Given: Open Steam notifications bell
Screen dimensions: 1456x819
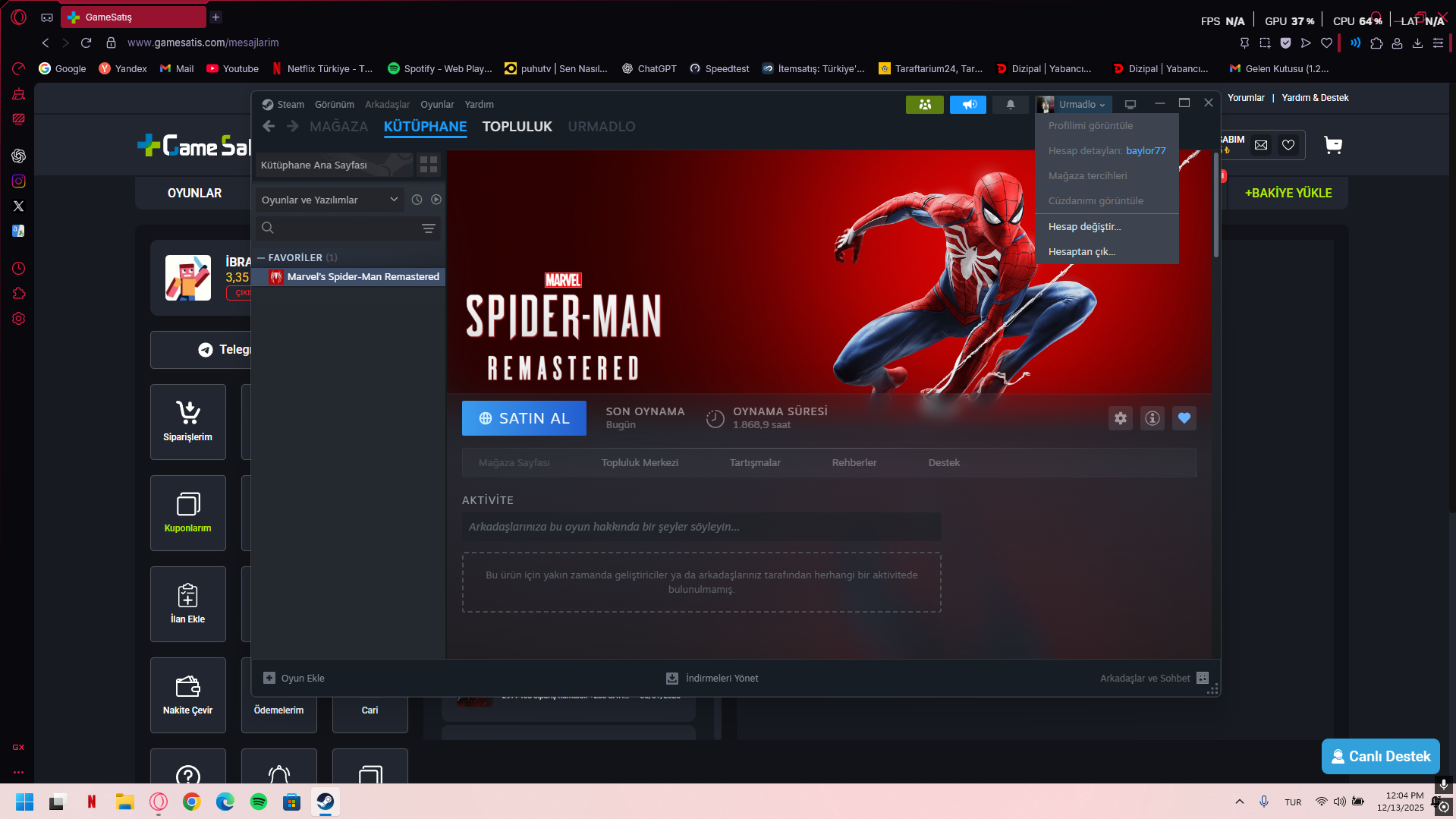Looking at the screenshot, I should click(x=1011, y=105).
